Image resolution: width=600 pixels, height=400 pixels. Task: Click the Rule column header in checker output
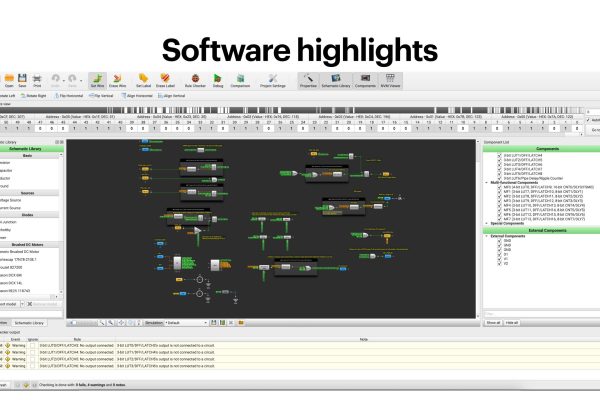click(x=77, y=340)
